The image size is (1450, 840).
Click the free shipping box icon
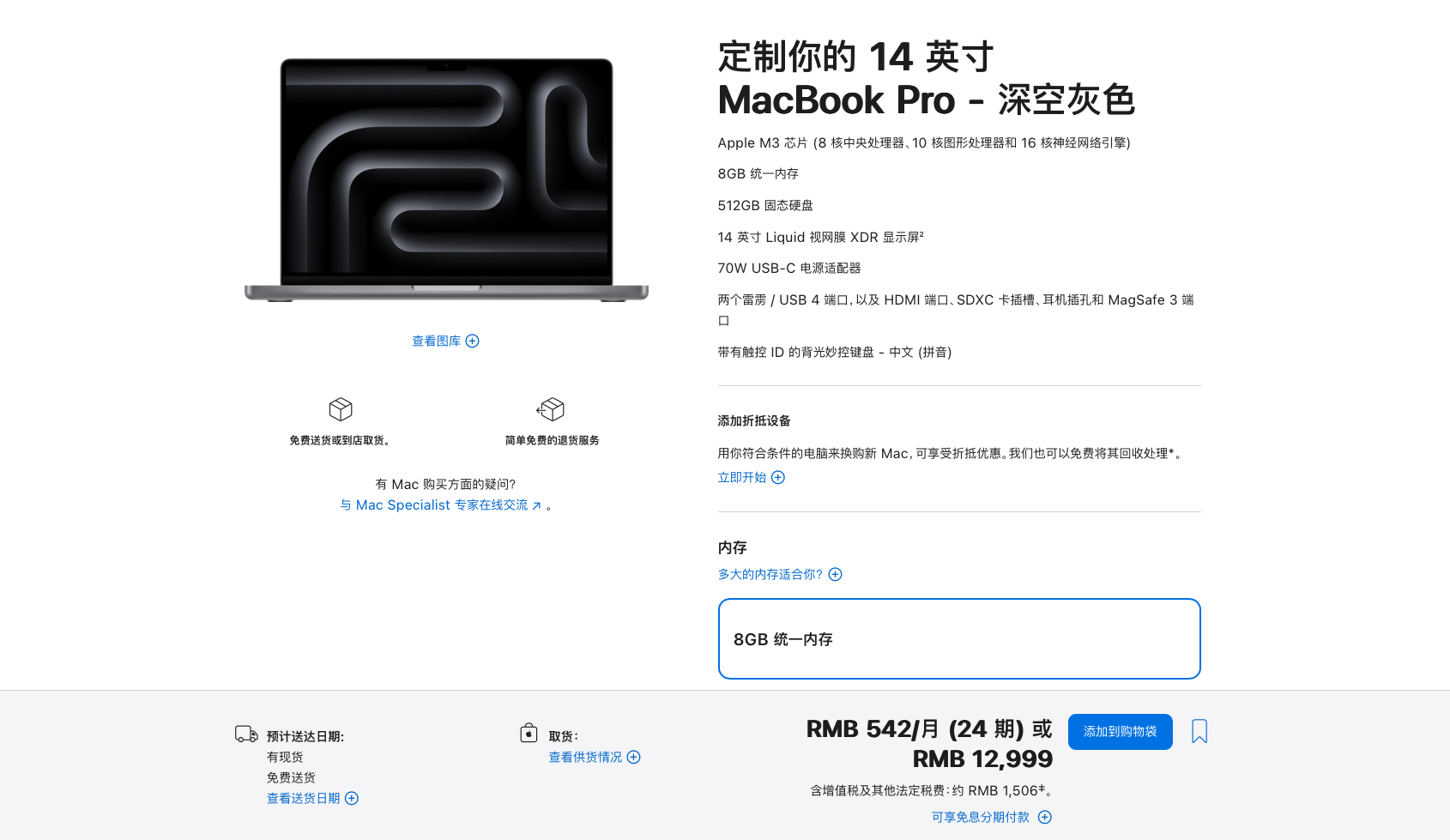[x=340, y=409]
